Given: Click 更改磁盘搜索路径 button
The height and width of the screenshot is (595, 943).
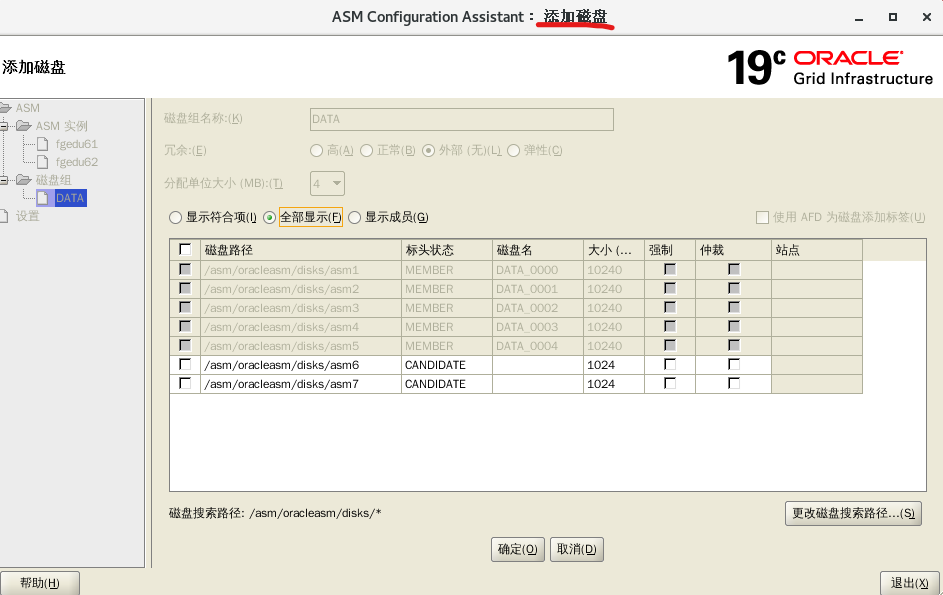Looking at the screenshot, I should coord(853,514).
